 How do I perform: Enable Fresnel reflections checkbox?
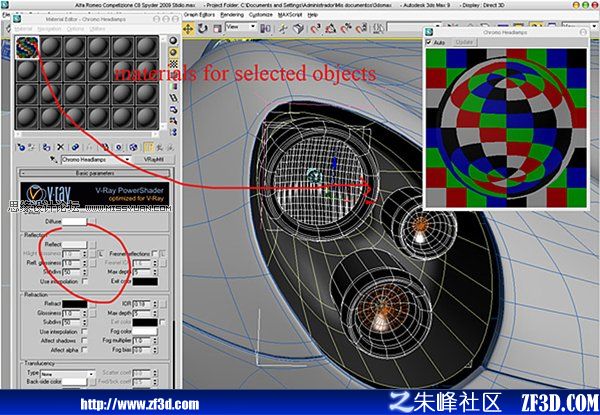coord(155,253)
